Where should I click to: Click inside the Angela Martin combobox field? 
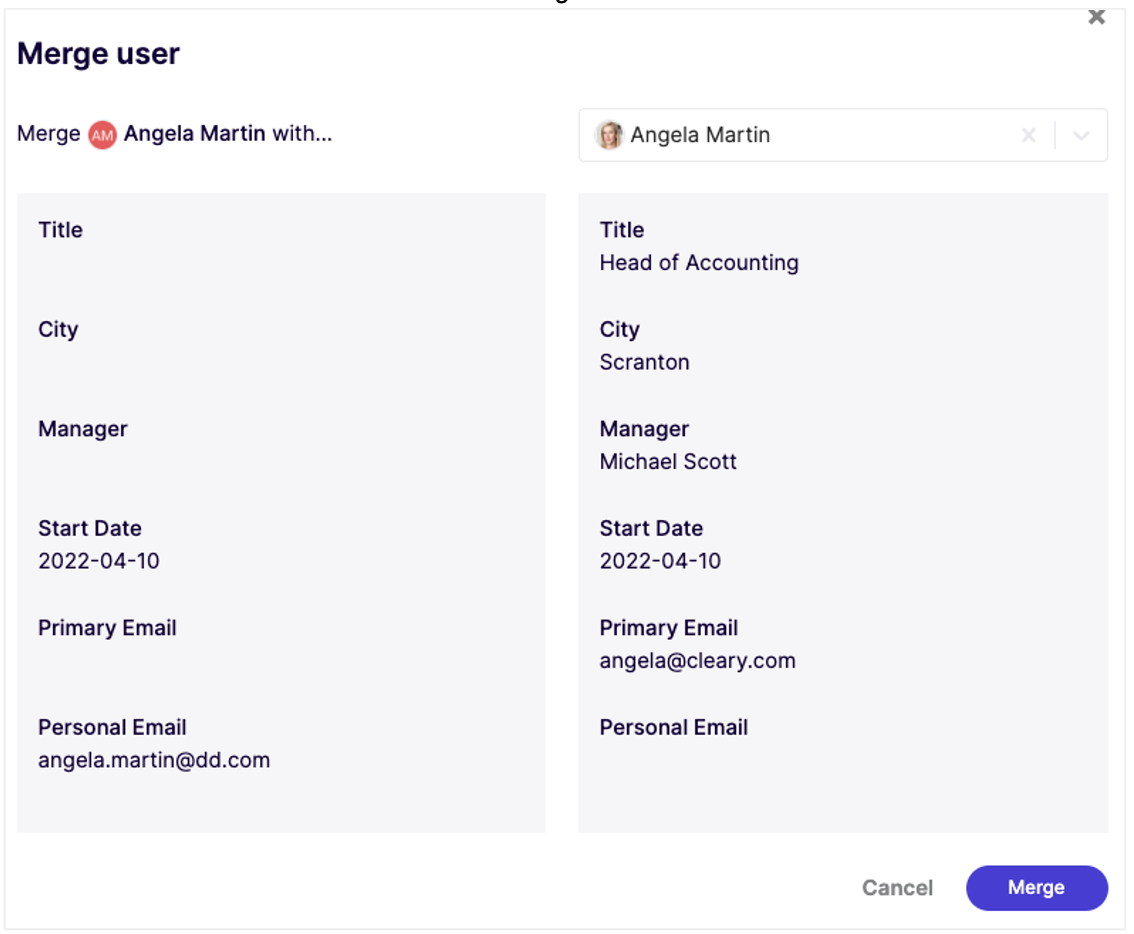pyautogui.click(x=800, y=134)
